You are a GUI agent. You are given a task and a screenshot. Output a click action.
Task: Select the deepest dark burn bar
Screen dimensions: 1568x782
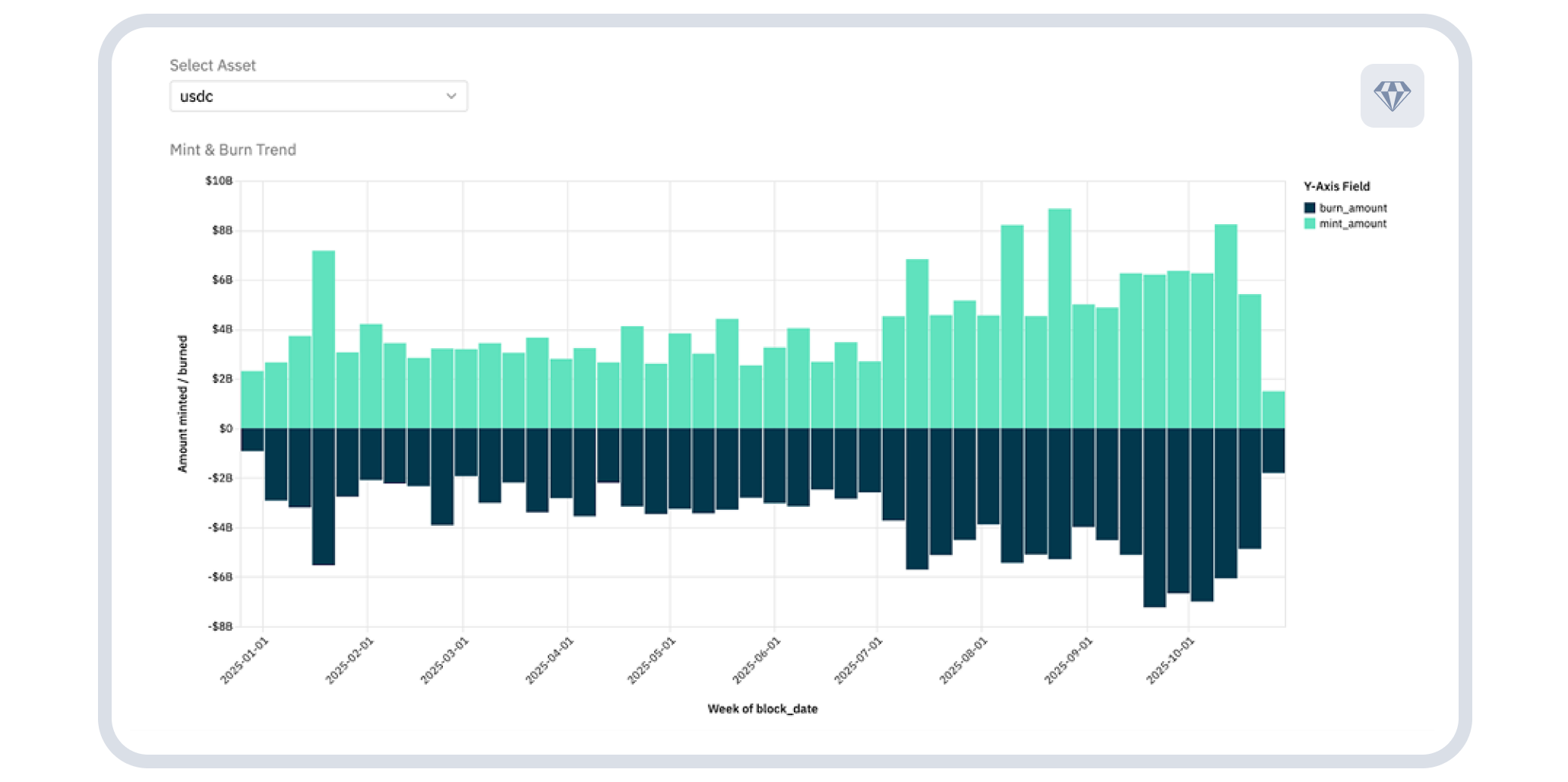click(x=1154, y=517)
